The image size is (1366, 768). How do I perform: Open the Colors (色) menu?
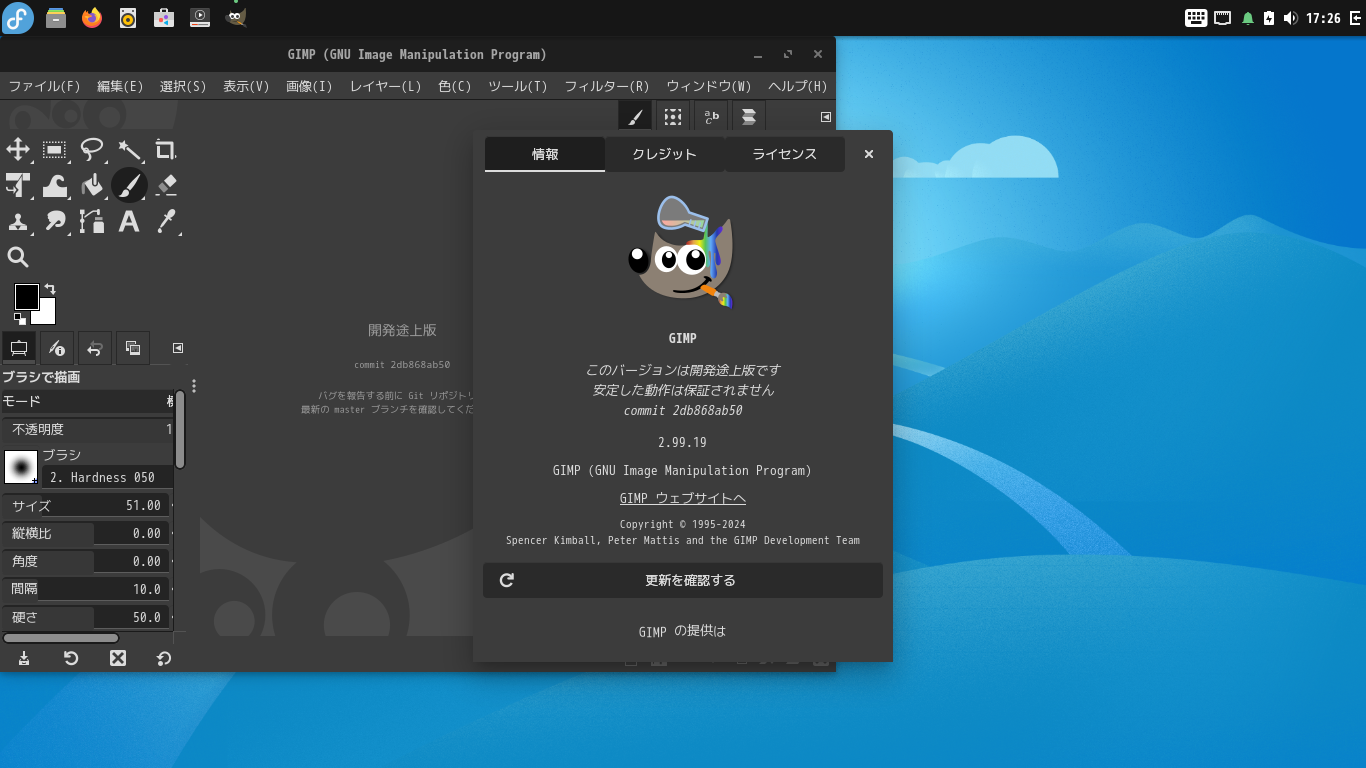(x=454, y=86)
